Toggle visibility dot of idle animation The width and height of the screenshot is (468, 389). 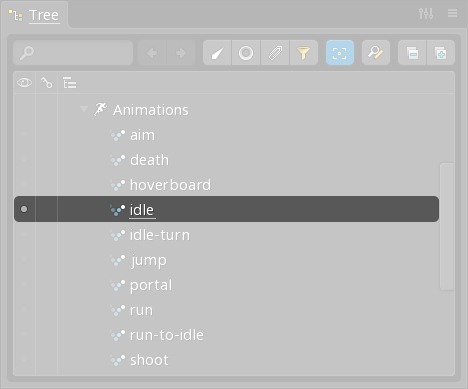(24, 209)
